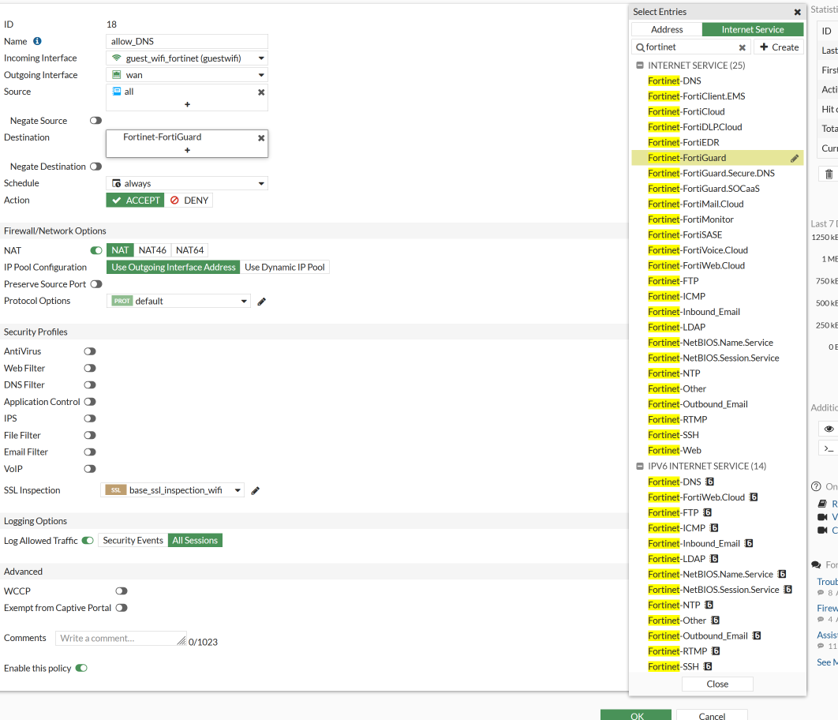Click the trash delete icon at right

pos(829,174)
